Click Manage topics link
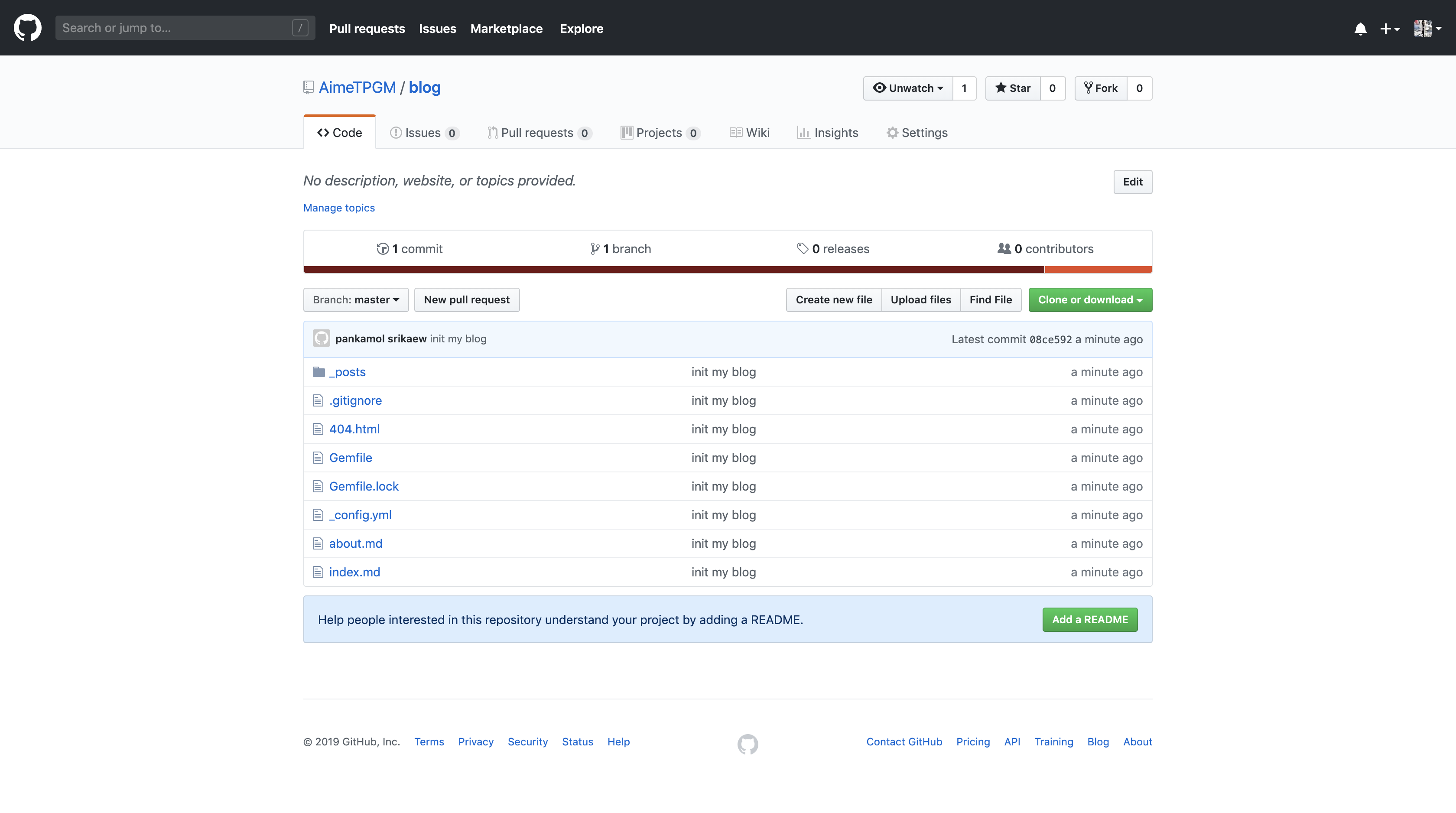1456x813 pixels. coord(338,208)
